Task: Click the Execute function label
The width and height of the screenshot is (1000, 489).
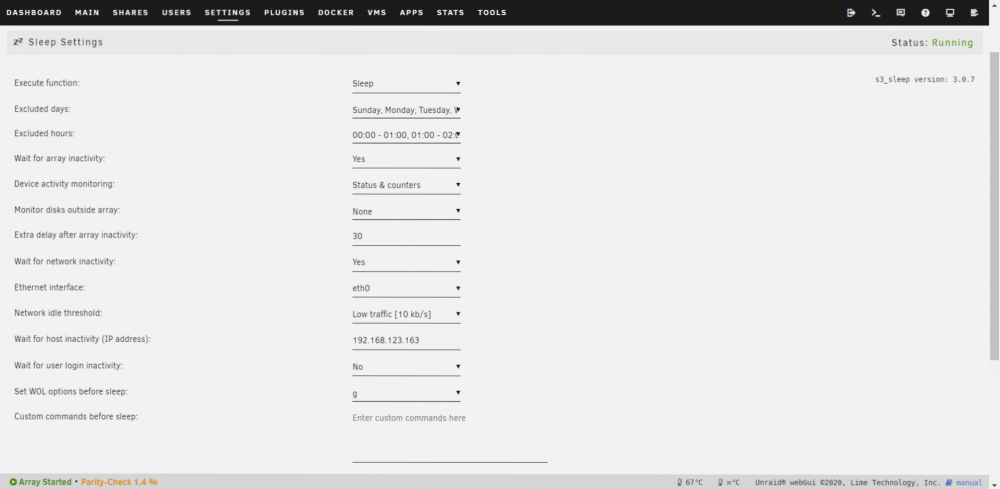Action: click(47, 83)
